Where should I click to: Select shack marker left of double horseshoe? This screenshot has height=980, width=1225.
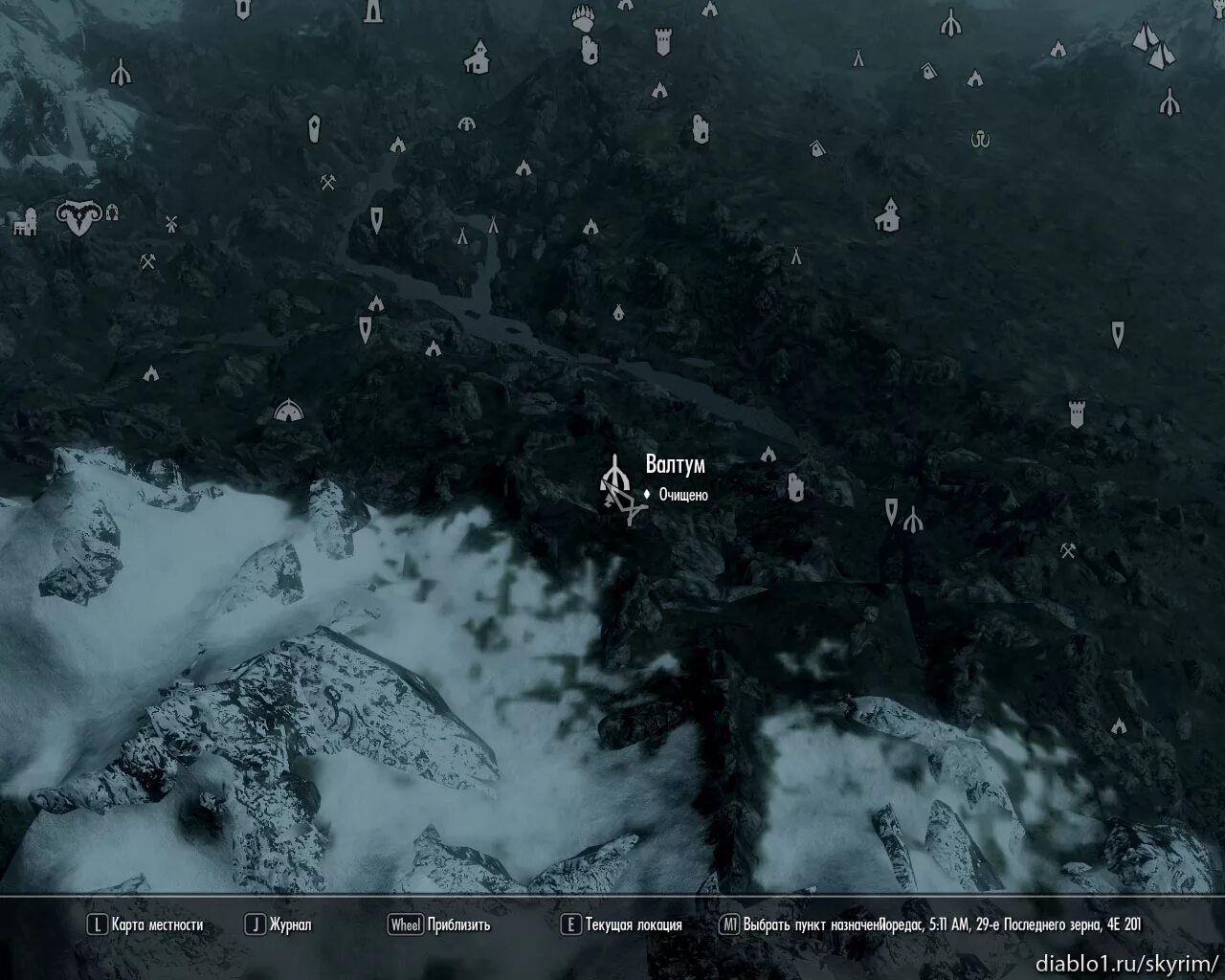click(816, 147)
